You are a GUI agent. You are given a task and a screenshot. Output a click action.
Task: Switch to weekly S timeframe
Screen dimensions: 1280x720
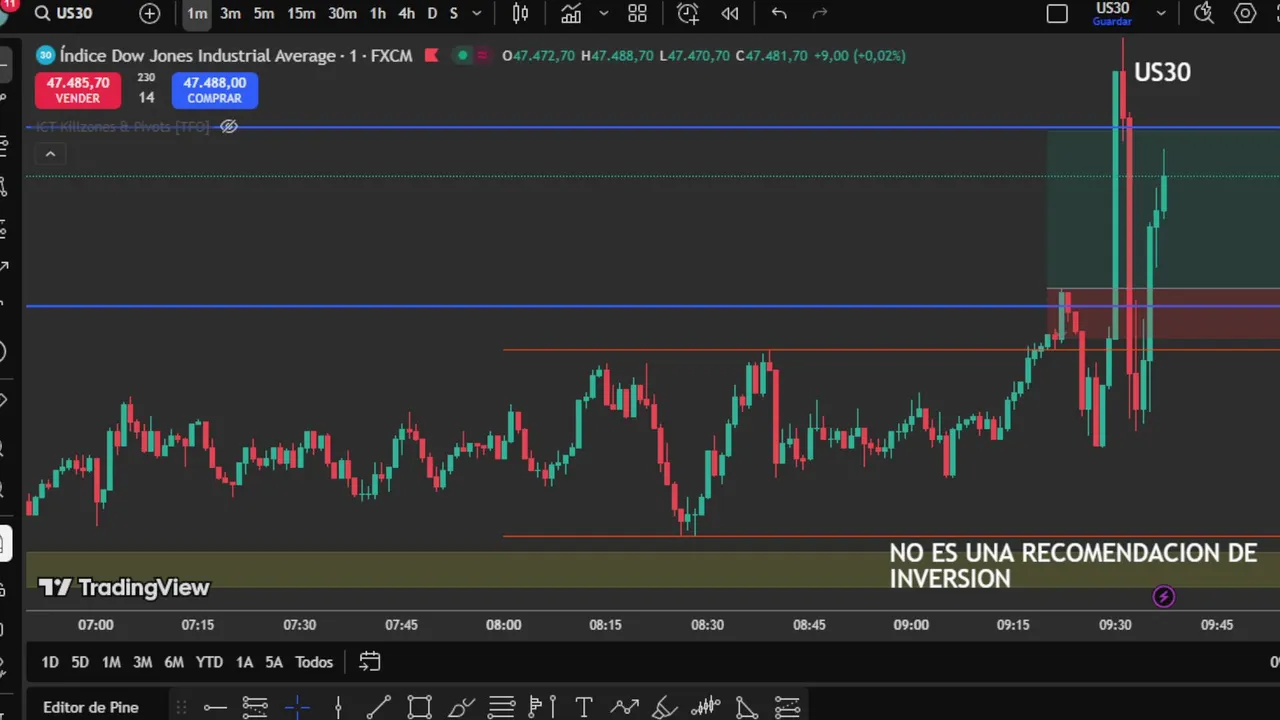[x=454, y=13]
